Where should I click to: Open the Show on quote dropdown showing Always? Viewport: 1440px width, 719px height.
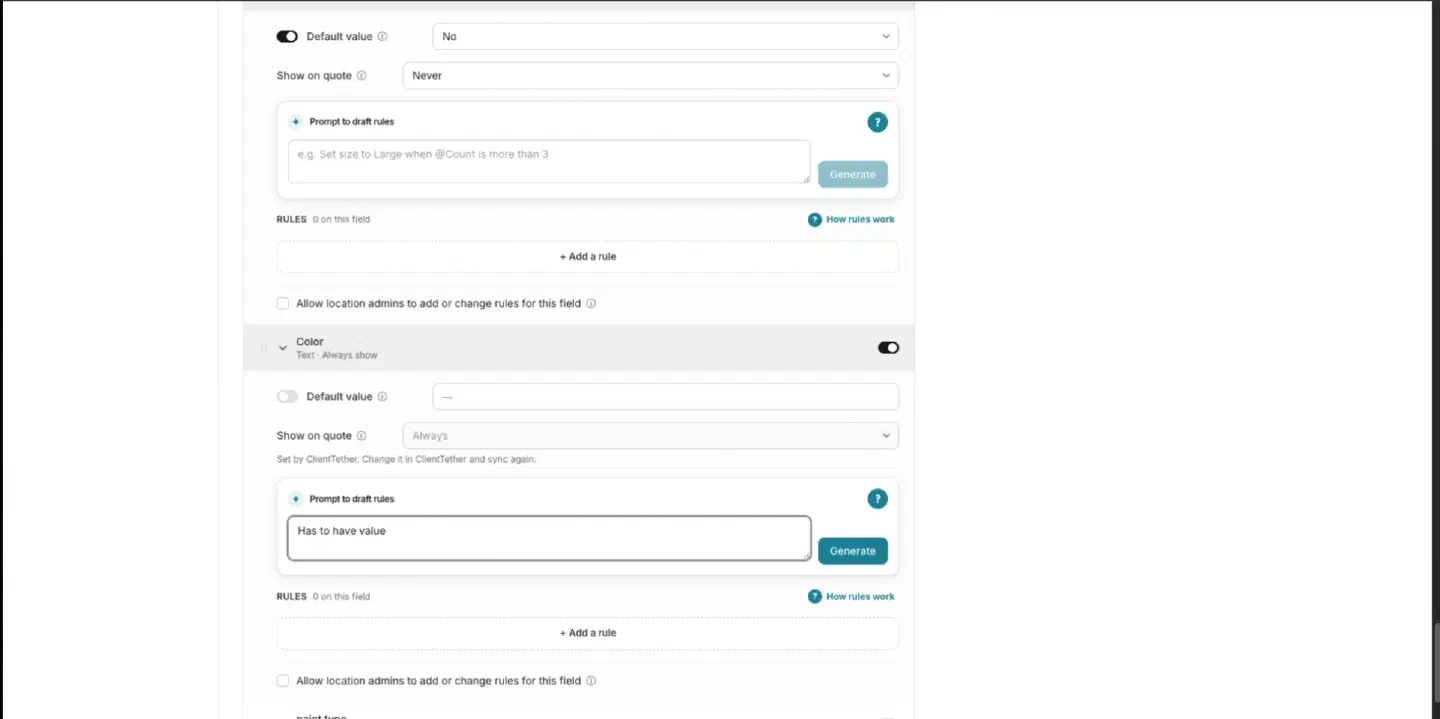tap(650, 436)
